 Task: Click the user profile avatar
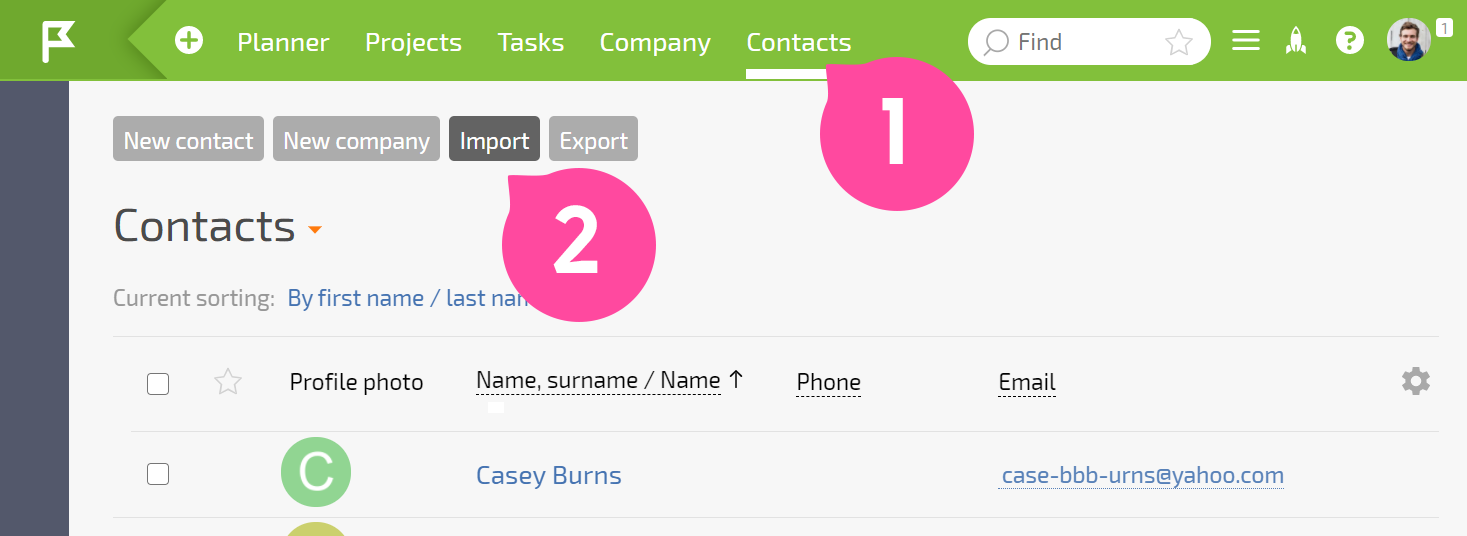click(x=1409, y=40)
